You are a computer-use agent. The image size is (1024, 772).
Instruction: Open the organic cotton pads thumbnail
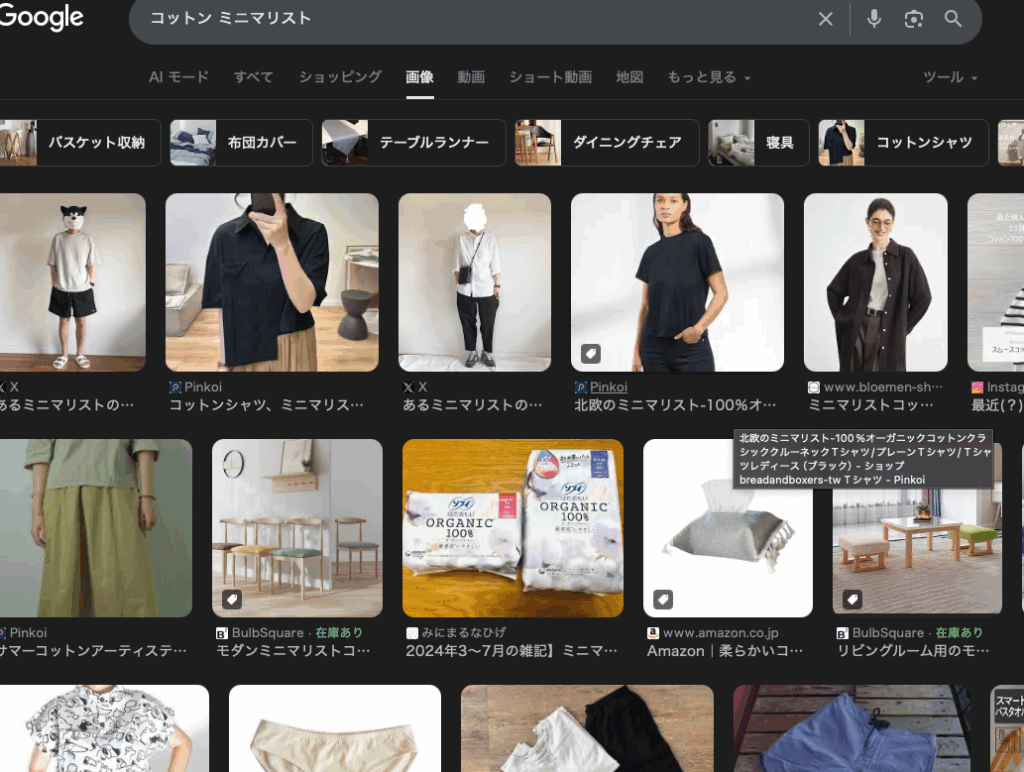[x=513, y=528]
